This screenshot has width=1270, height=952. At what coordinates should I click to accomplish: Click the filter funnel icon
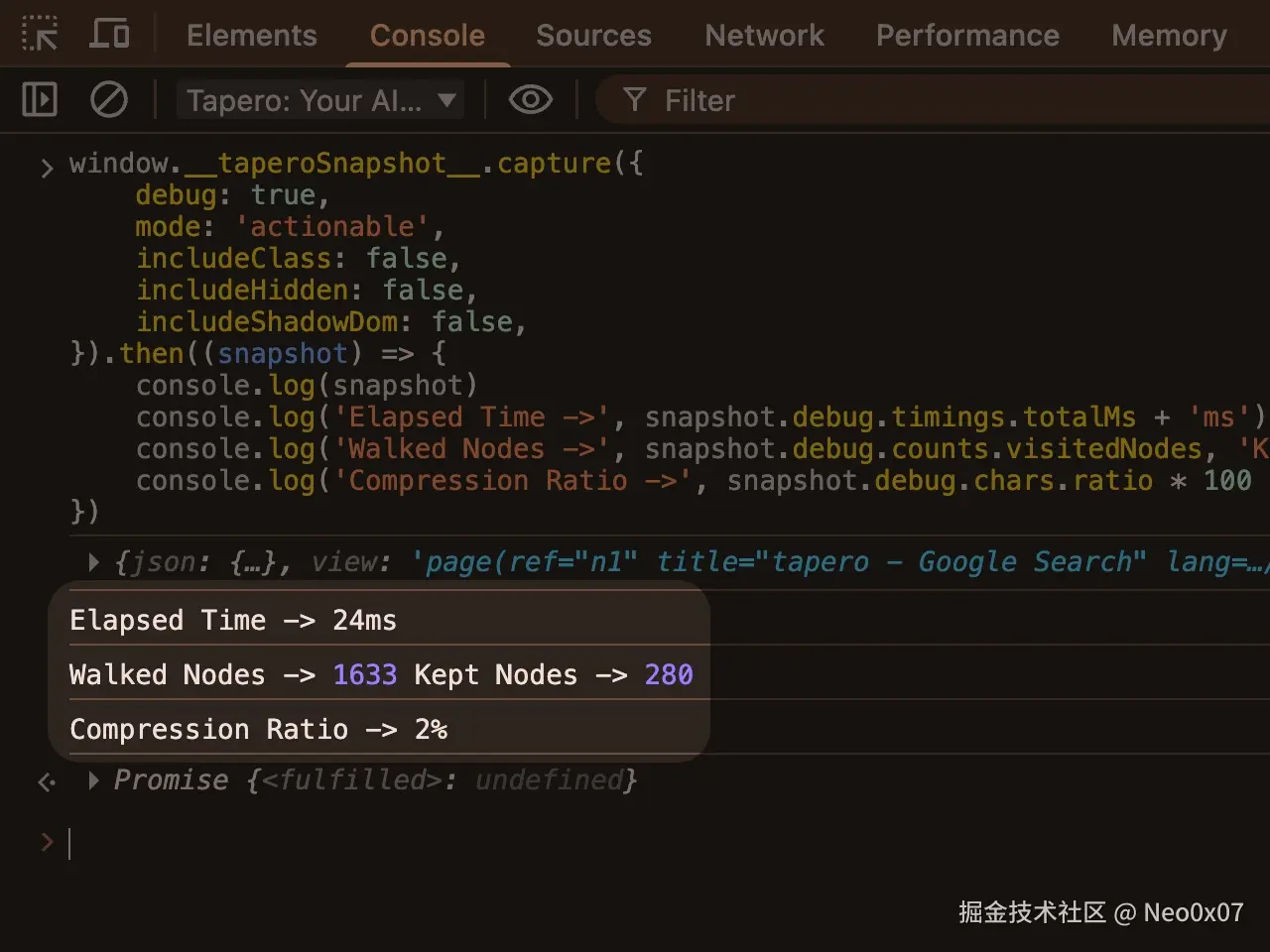coord(634,99)
